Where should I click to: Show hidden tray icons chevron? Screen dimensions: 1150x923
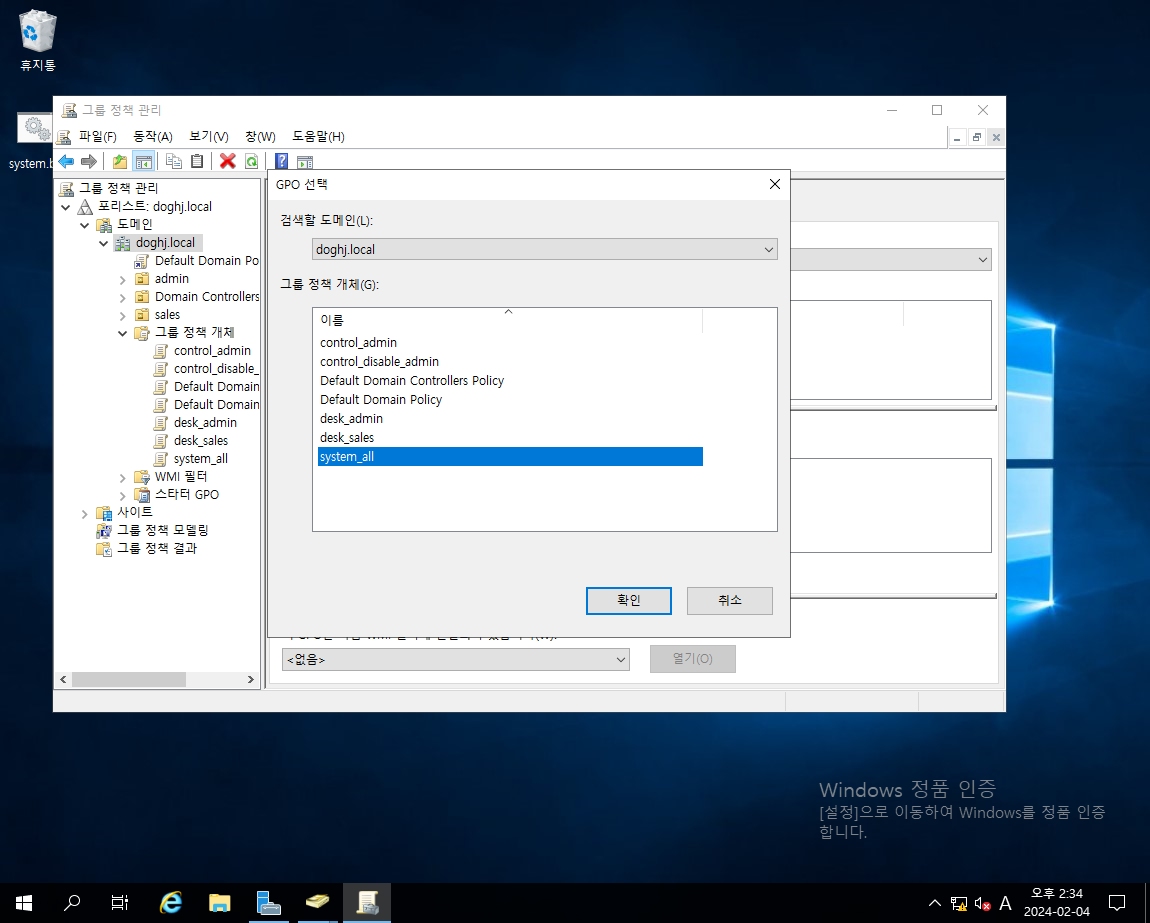(934, 902)
